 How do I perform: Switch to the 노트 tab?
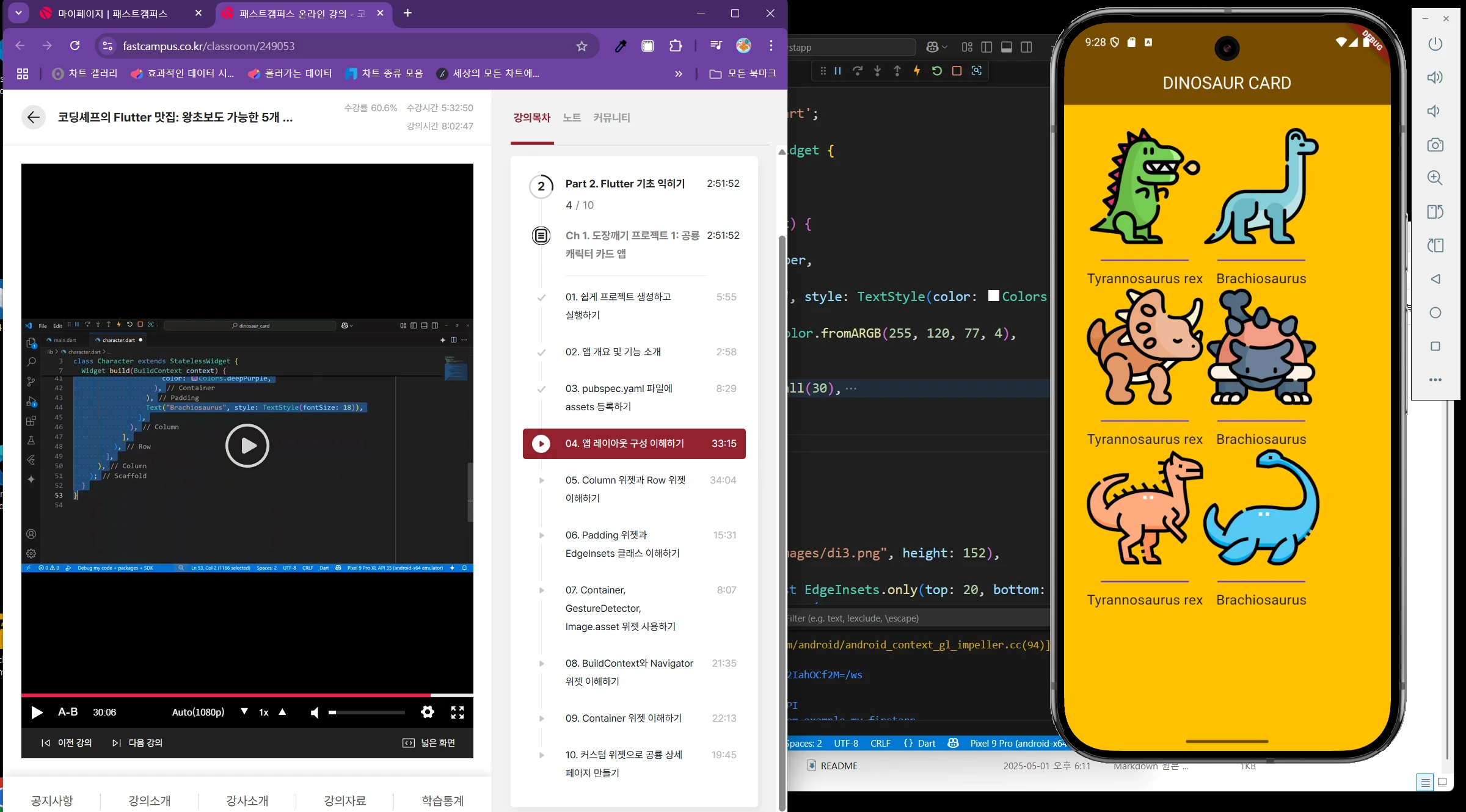click(x=572, y=117)
